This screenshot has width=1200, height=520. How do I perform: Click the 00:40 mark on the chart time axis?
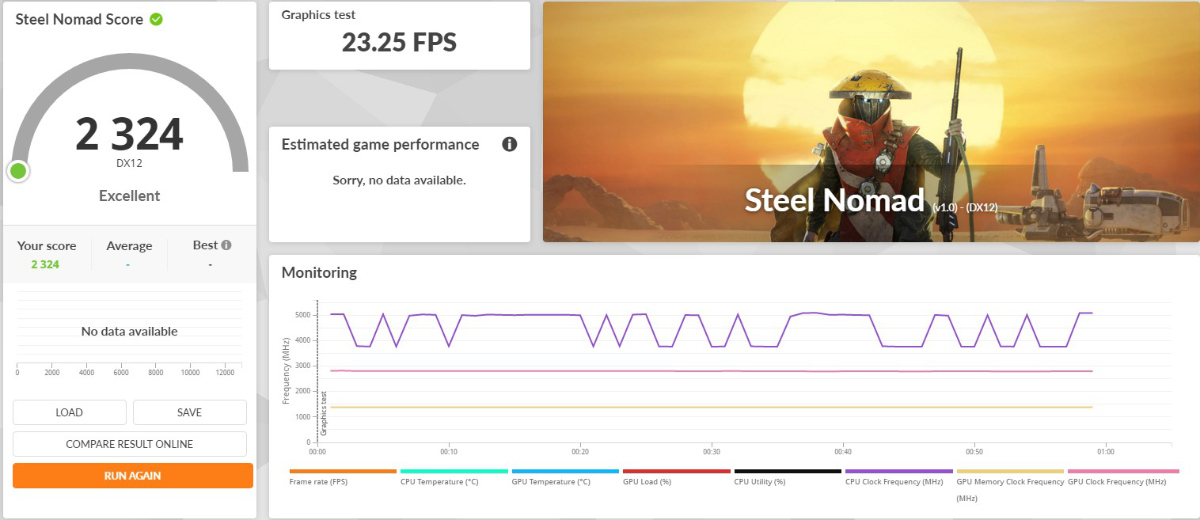(843, 450)
